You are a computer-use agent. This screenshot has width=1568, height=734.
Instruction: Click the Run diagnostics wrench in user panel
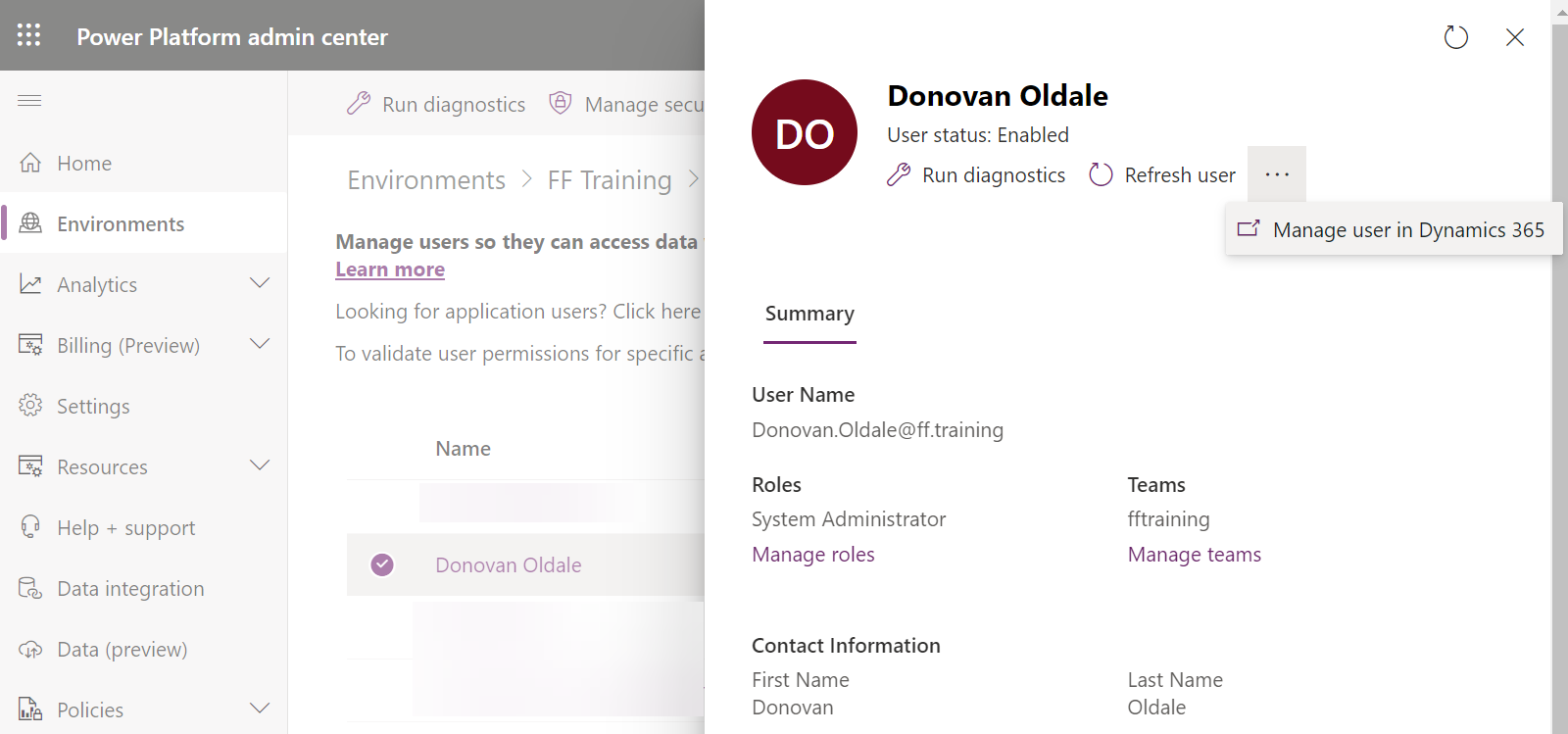[899, 175]
